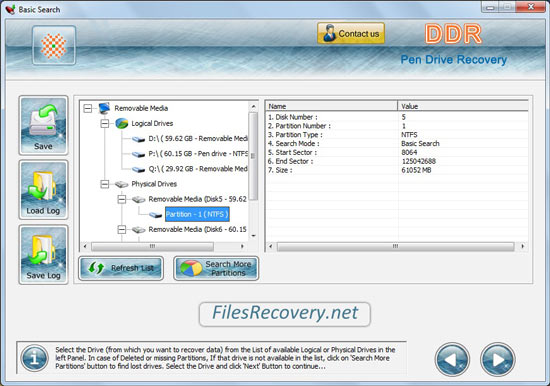The image size is (550, 386).
Task: Go back using the left arrow button
Action: (452, 360)
